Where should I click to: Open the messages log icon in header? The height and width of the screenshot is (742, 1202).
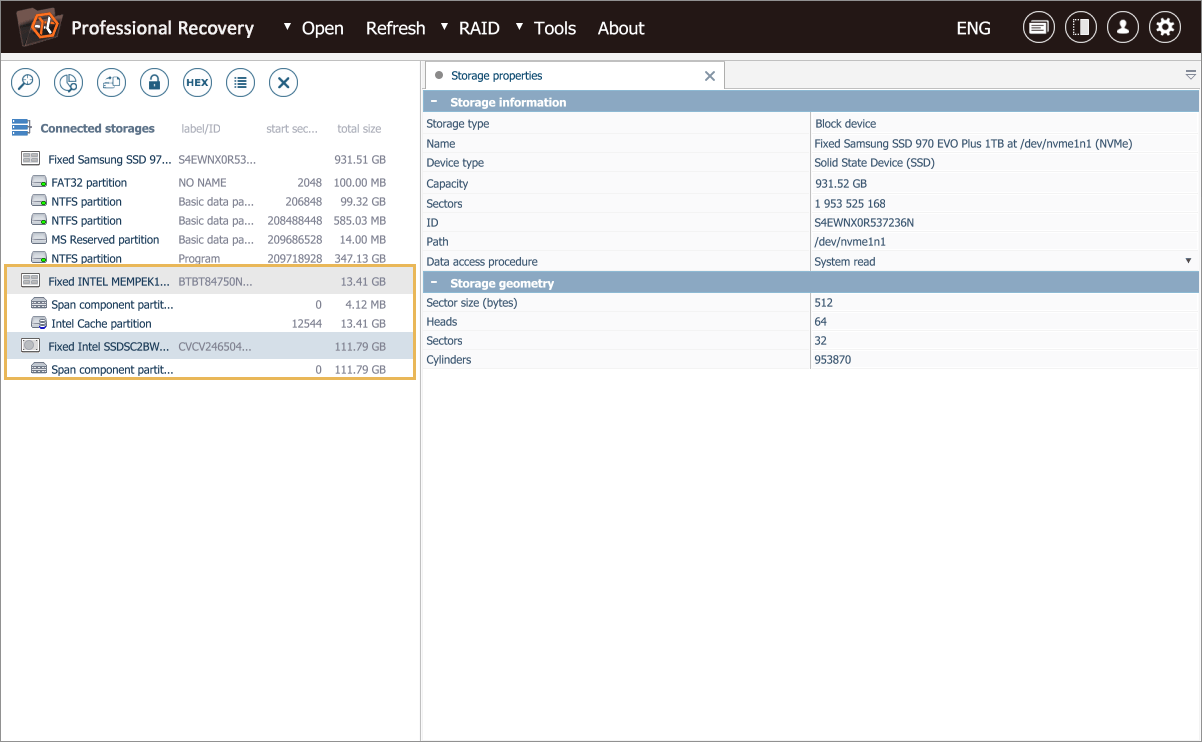1039,28
